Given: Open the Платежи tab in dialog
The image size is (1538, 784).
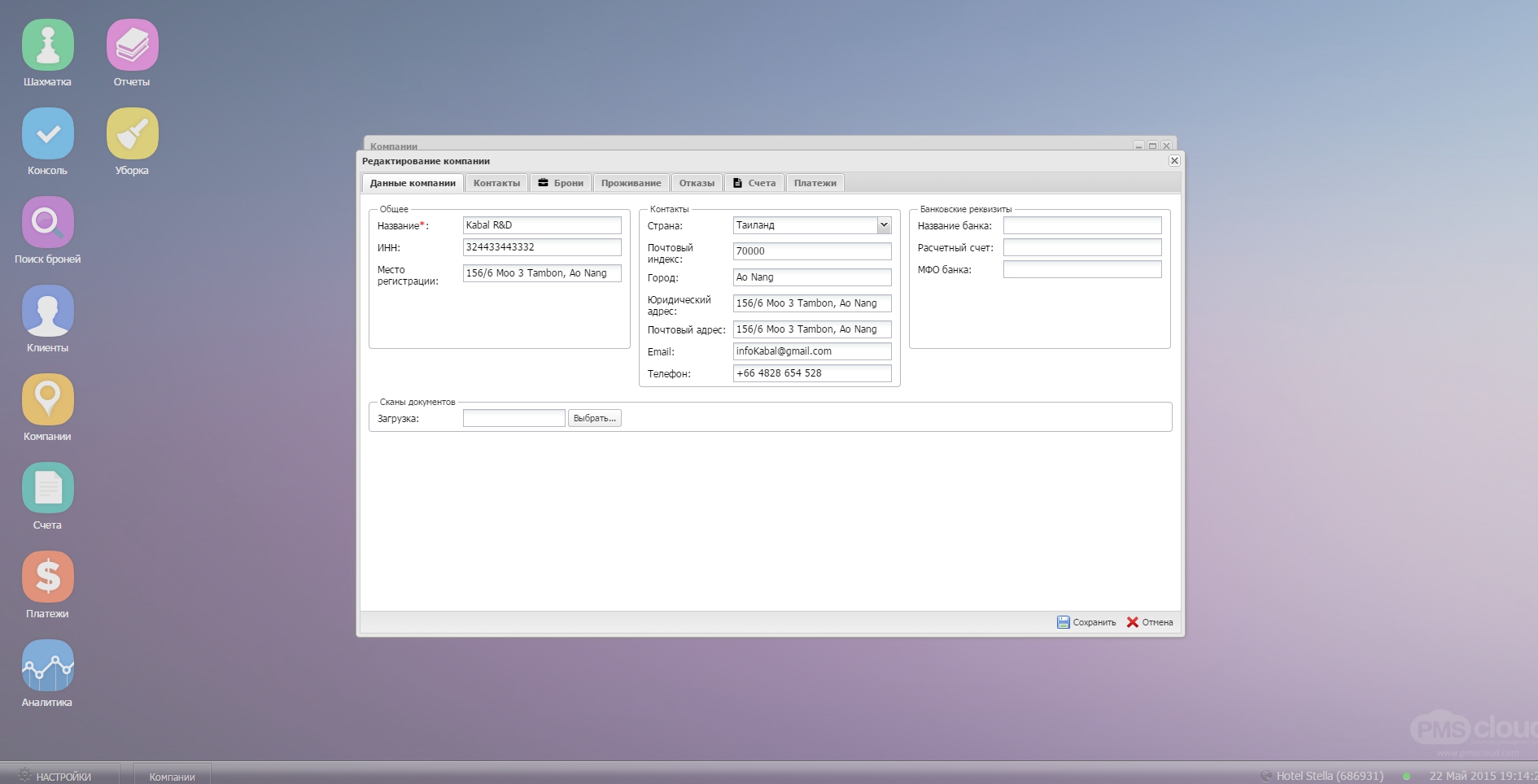Looking at the screenshot, I should point(815,183).
